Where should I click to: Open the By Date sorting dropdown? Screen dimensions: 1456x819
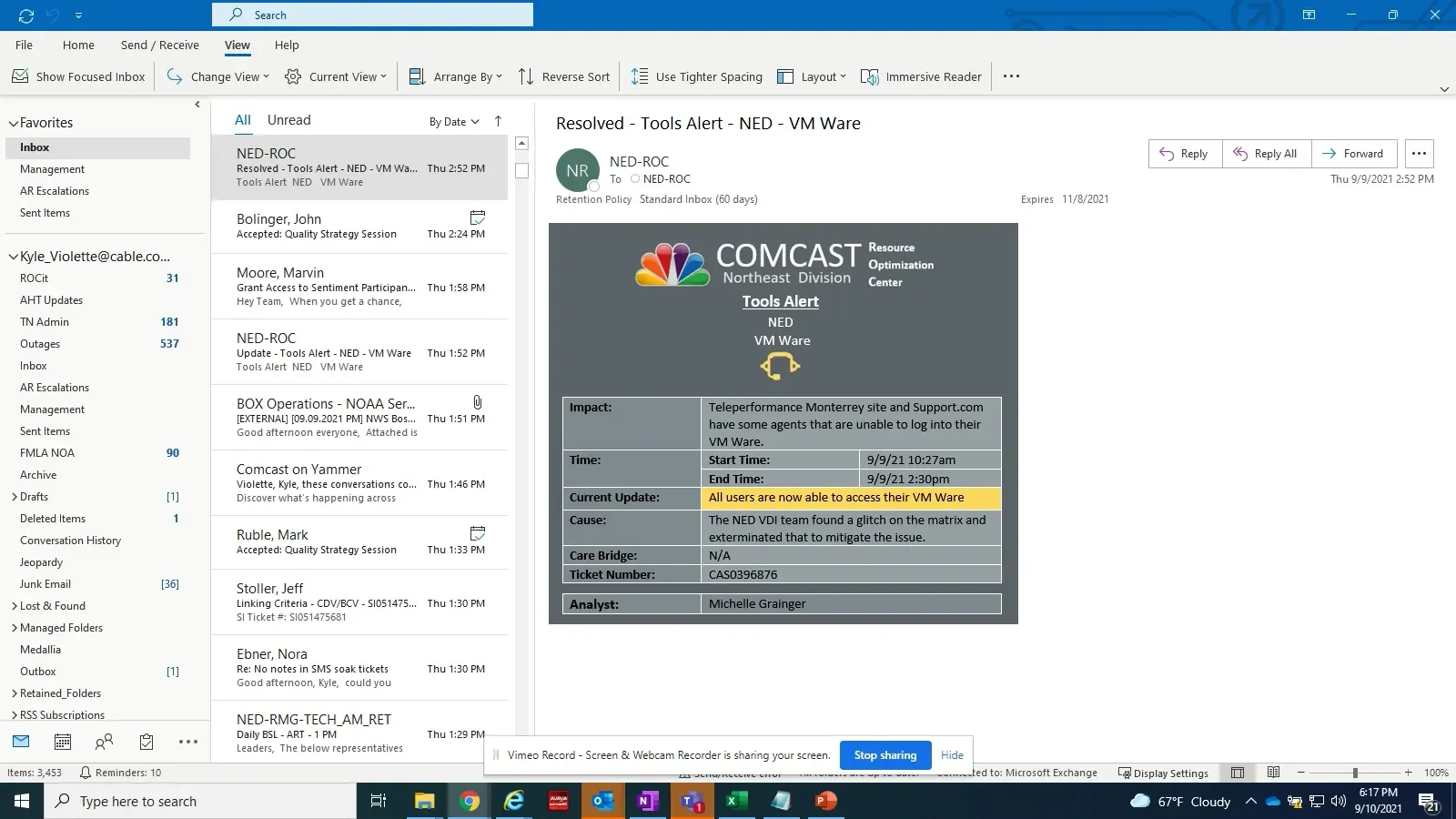coord(453,121)
